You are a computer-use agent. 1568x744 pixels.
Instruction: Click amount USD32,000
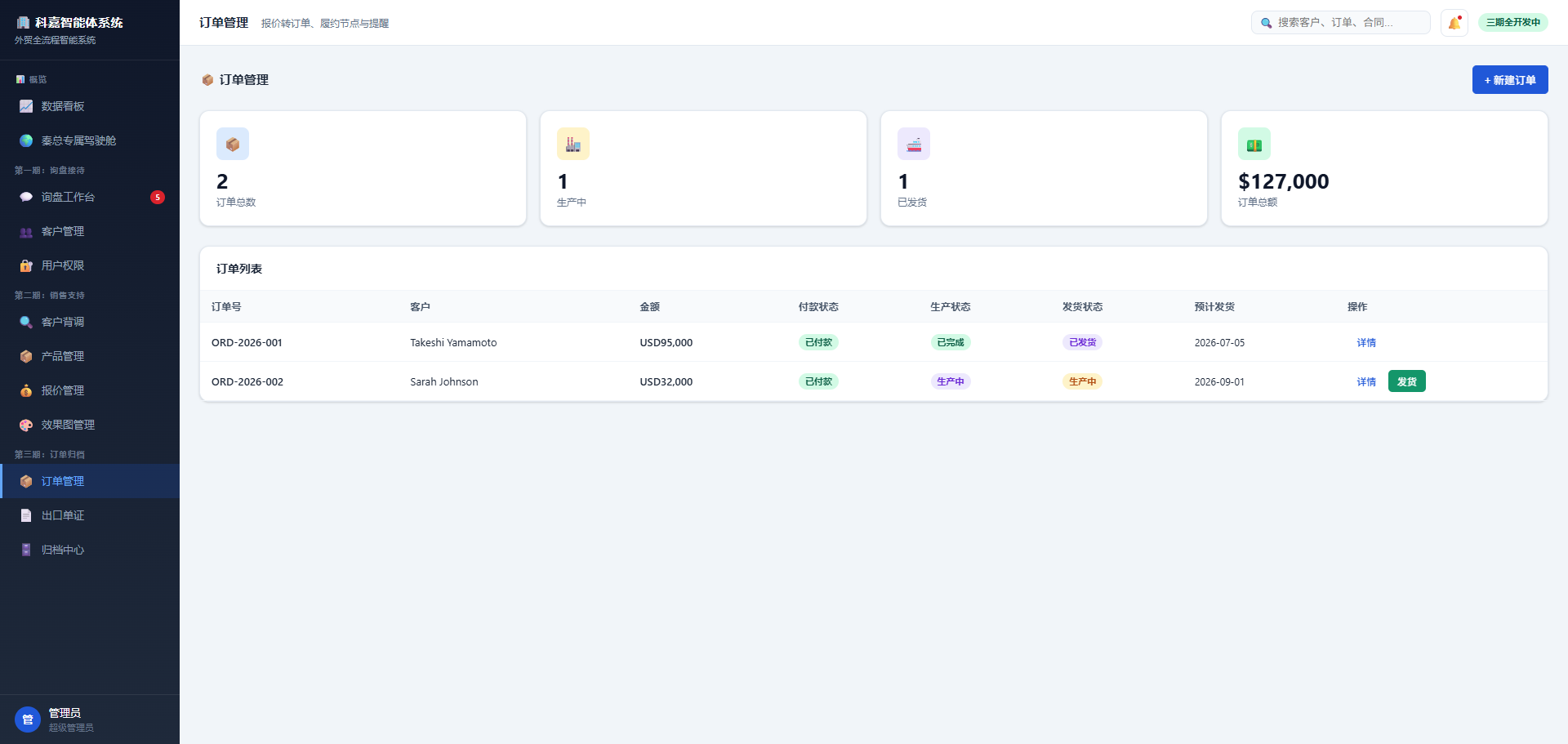coord(666,381)
